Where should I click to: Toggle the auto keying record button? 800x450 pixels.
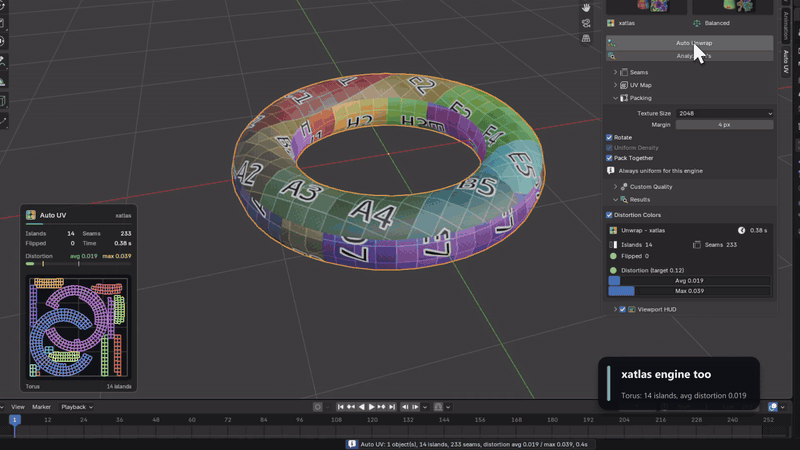[317, 407]
